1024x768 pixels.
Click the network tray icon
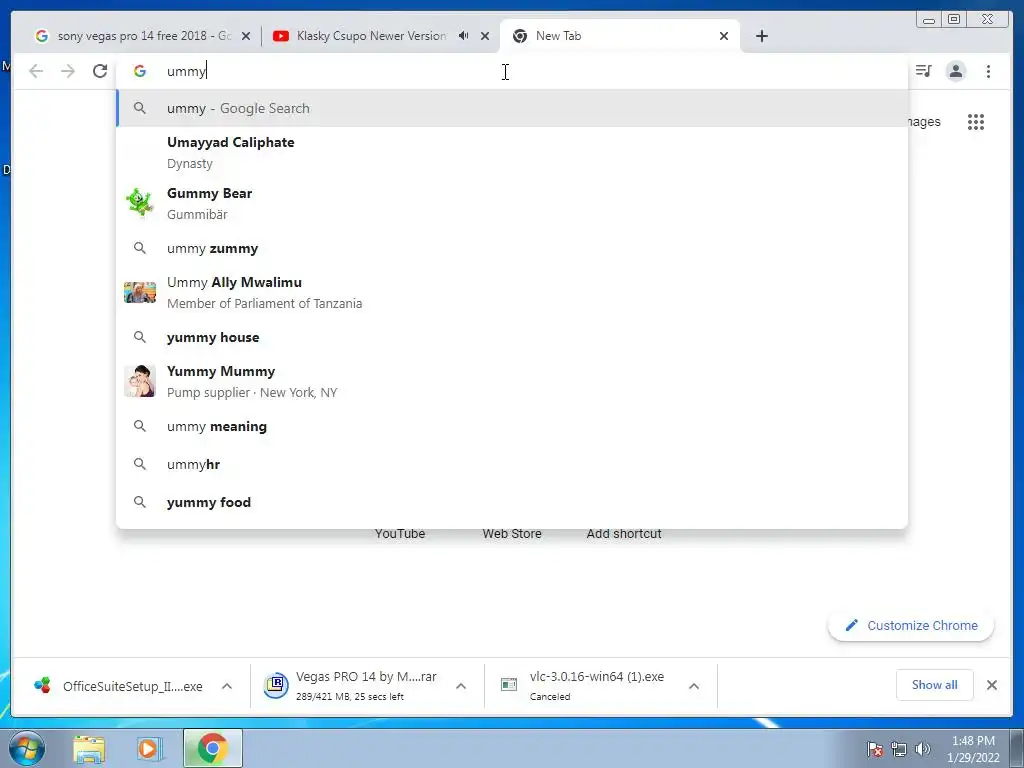(899, 749)
